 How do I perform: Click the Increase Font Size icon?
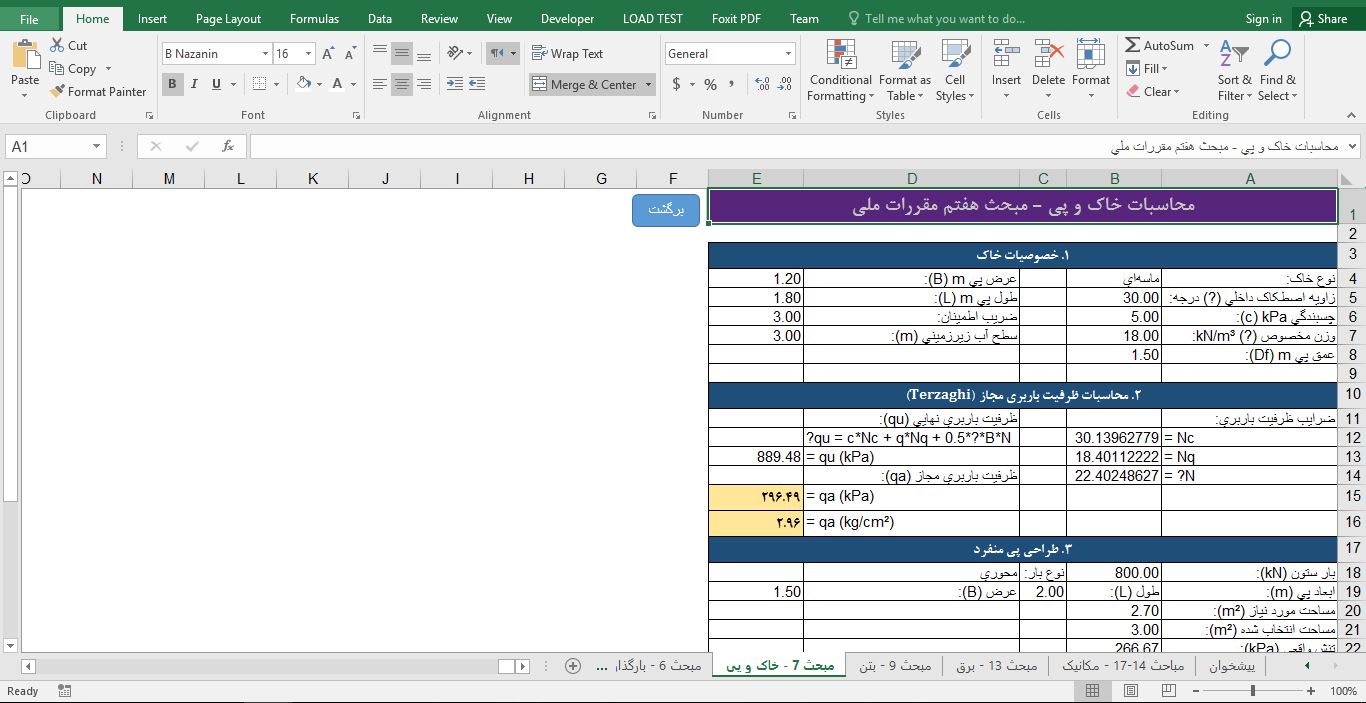coord(328,54)
